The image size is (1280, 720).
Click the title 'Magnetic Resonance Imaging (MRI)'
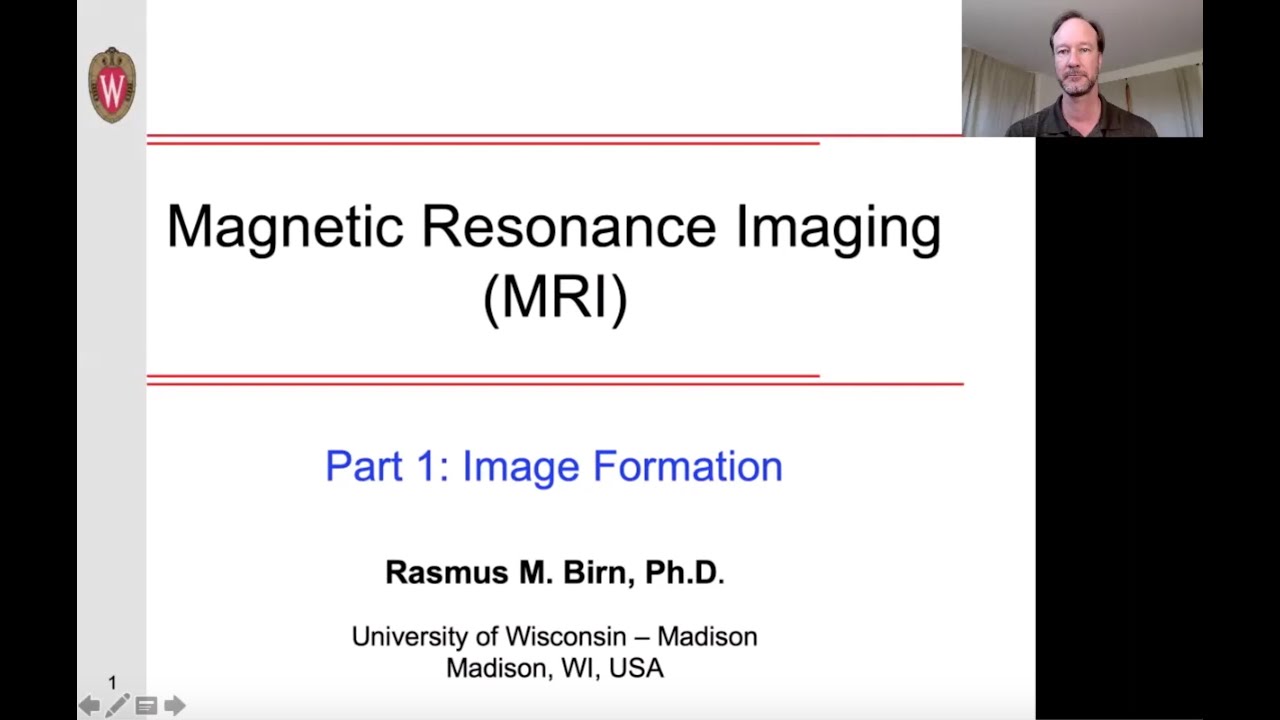(x=554, y=261)
